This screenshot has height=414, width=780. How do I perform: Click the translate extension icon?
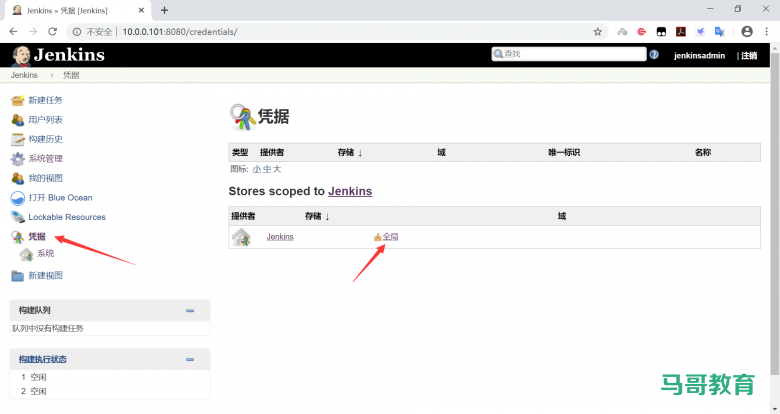pos(719,31)
